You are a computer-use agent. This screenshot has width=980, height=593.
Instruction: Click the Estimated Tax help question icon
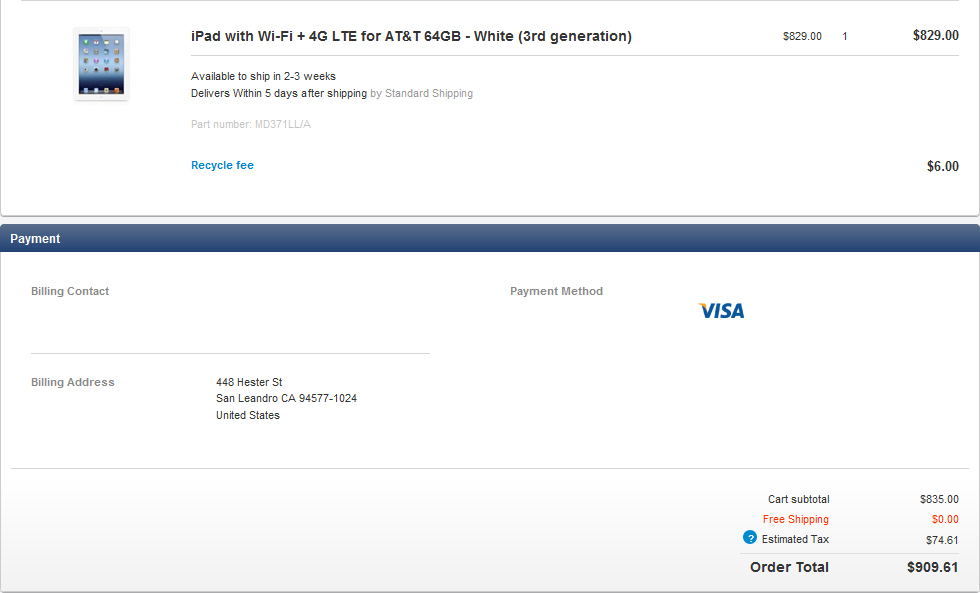(750, 538)
